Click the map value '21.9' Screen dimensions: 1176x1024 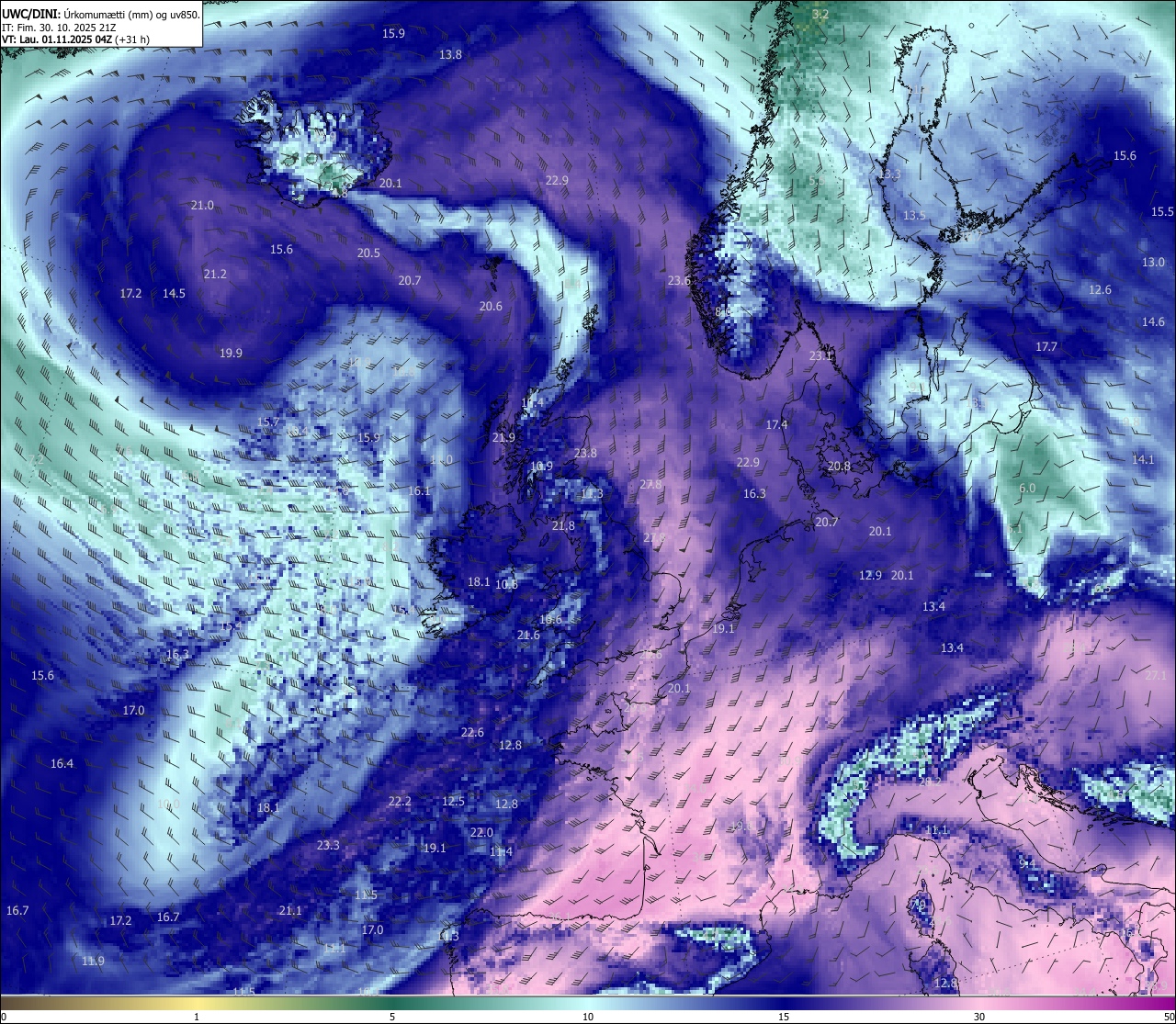coord(503,438)
